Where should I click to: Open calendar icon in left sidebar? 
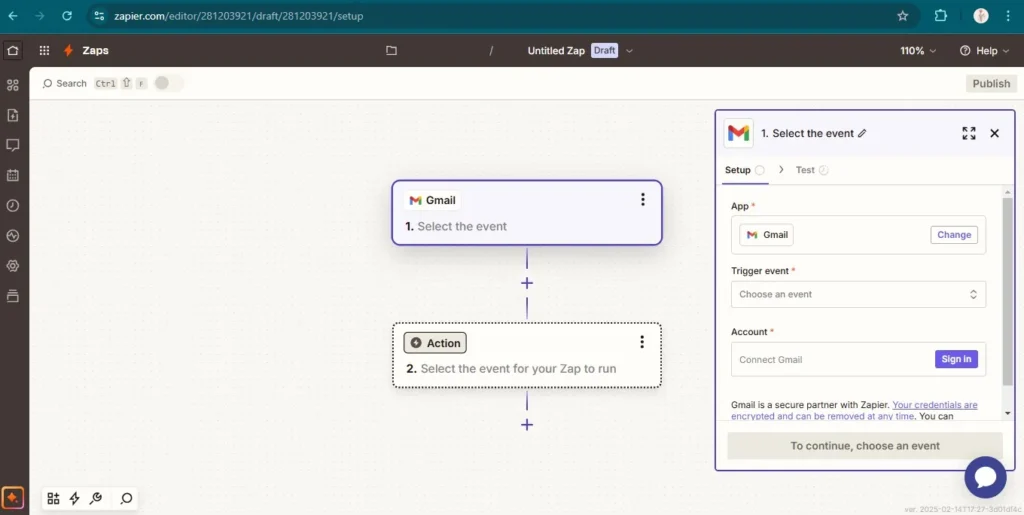(x=12, y=175)
